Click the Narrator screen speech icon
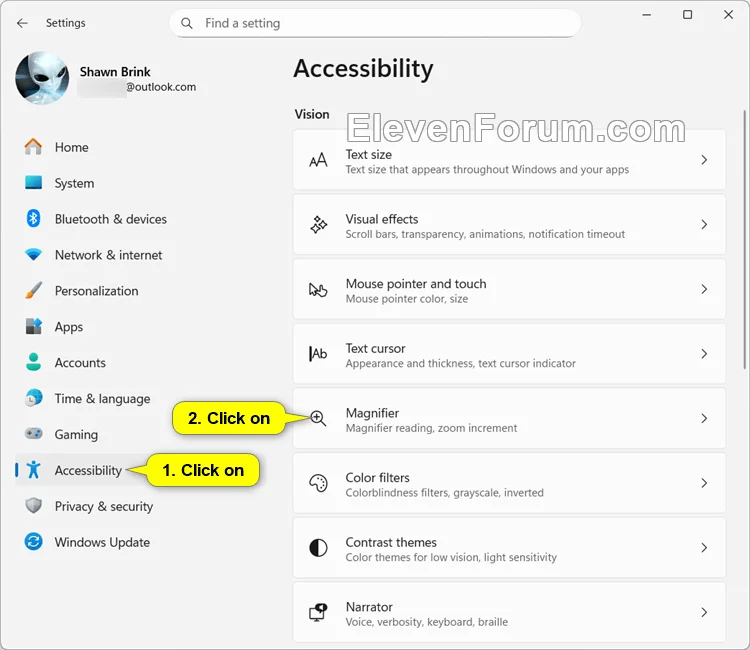 click(318, 612)
